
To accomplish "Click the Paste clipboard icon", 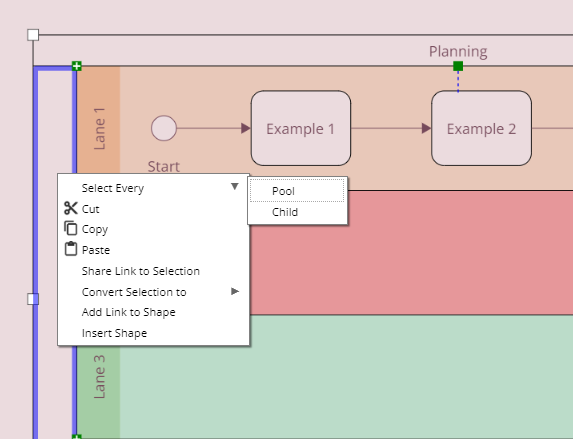I will pyautogui.click(x=71, y=249).
